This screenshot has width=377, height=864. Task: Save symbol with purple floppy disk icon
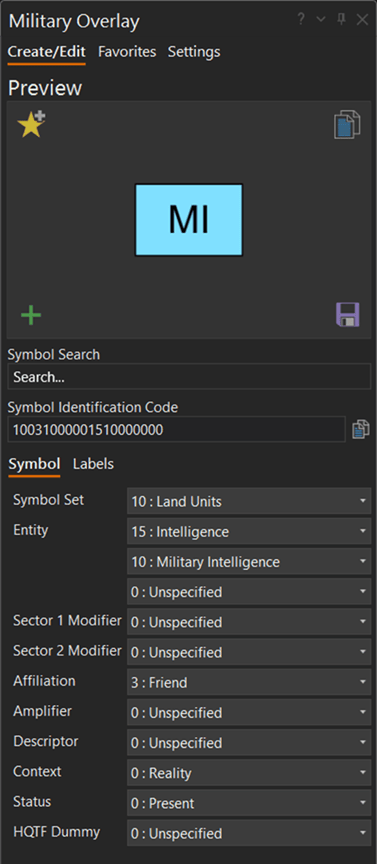(347, 315)
